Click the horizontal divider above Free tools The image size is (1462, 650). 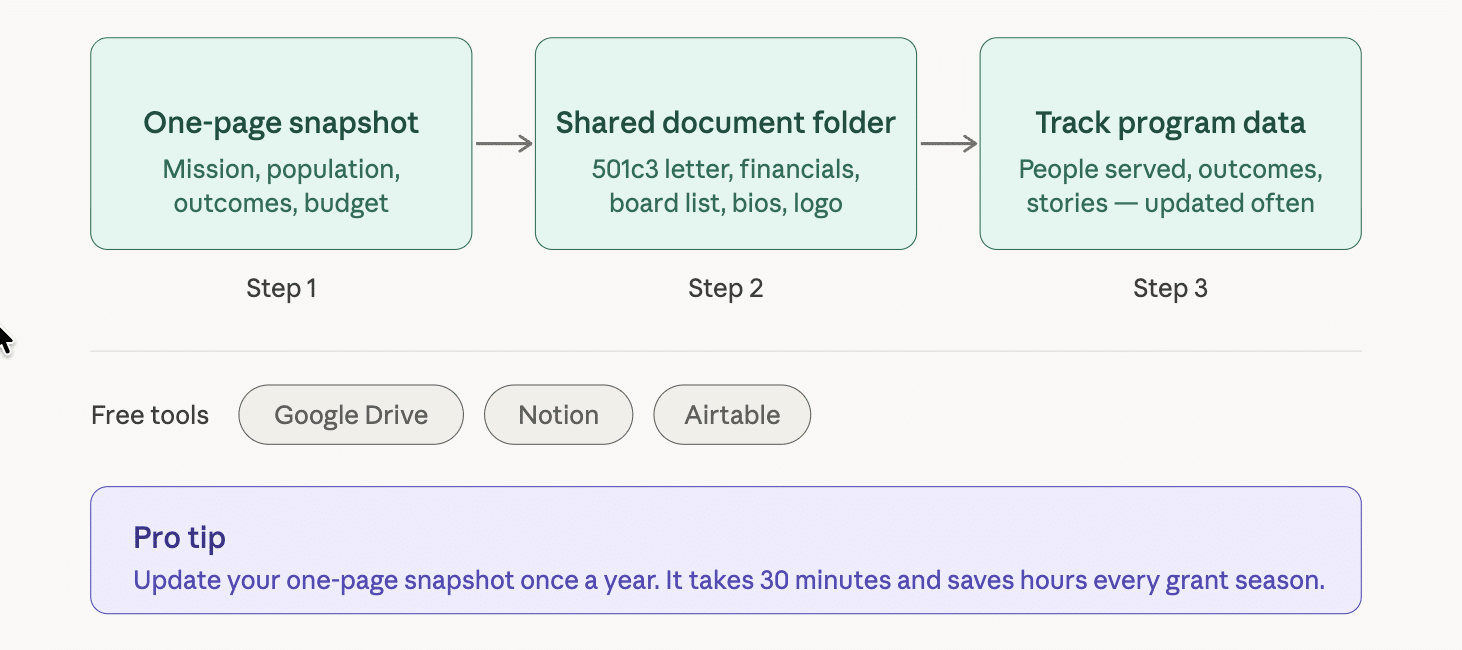click(x=726, y=352)
